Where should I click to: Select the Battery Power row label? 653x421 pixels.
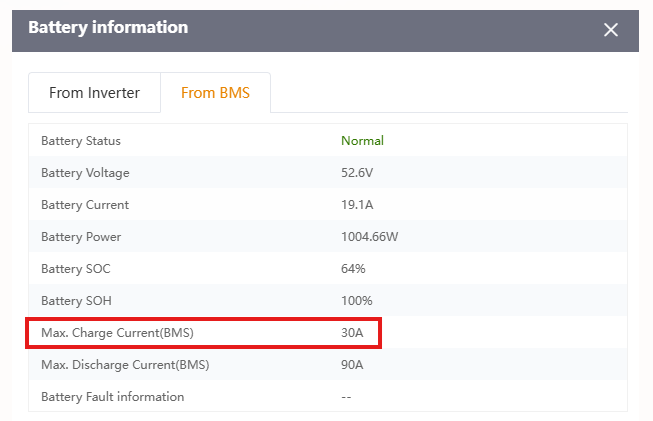(81, 237)
